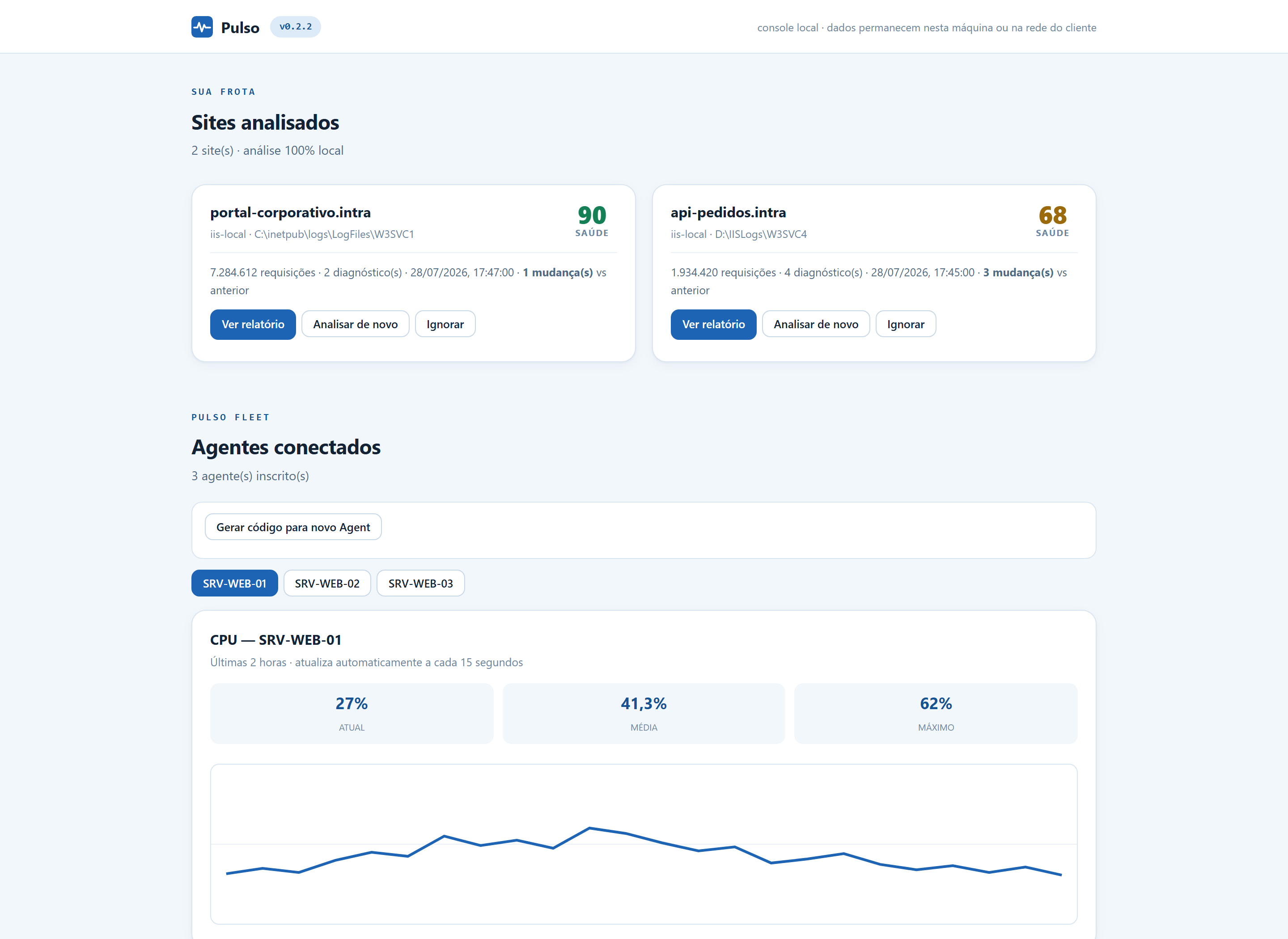Screen dimensions: 1288x939
Task: Re-analyze portal-corporativo.intra with Analisar de novo
Action: (x=355, y=324)
